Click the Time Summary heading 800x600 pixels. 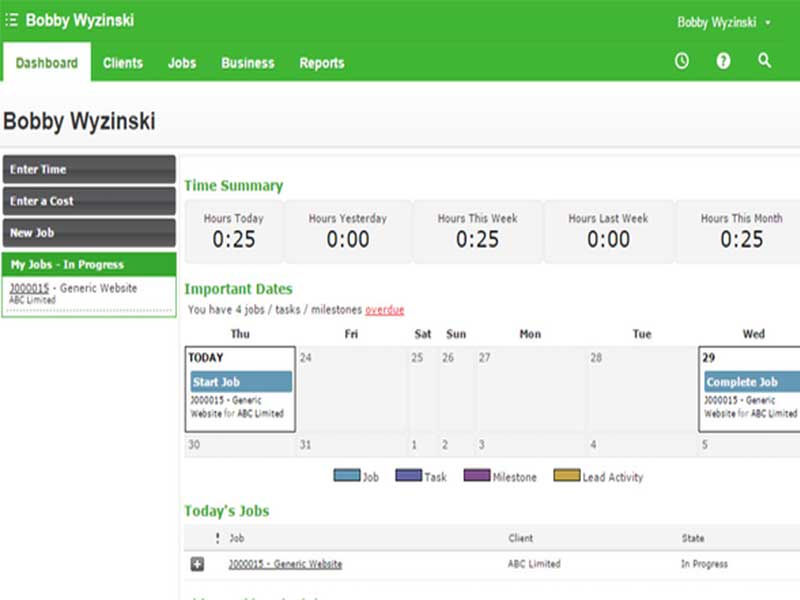[234, 186]
